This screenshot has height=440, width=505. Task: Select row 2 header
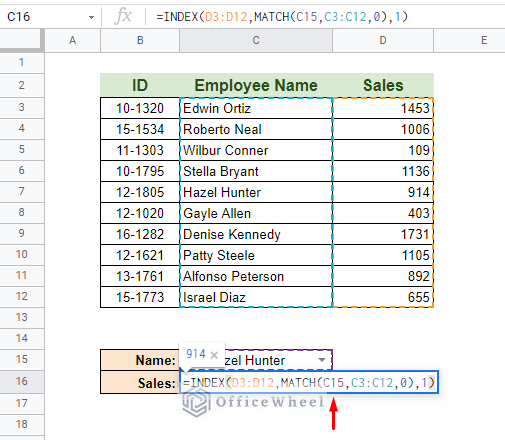[22, 85]
